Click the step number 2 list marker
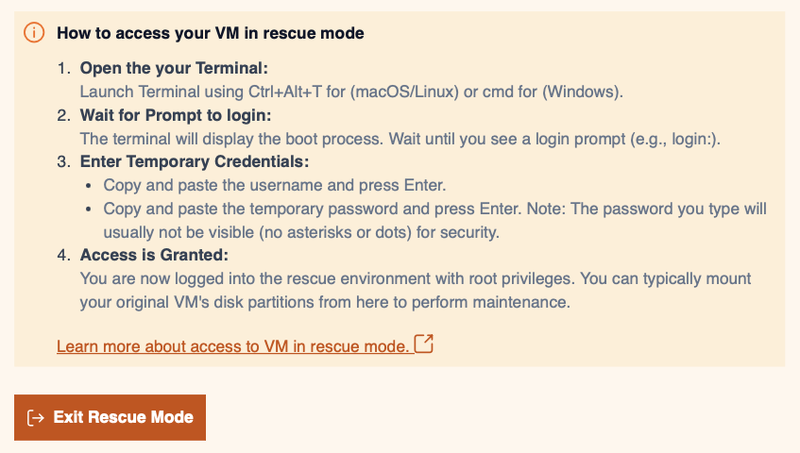800x453 pixels. 64,115
